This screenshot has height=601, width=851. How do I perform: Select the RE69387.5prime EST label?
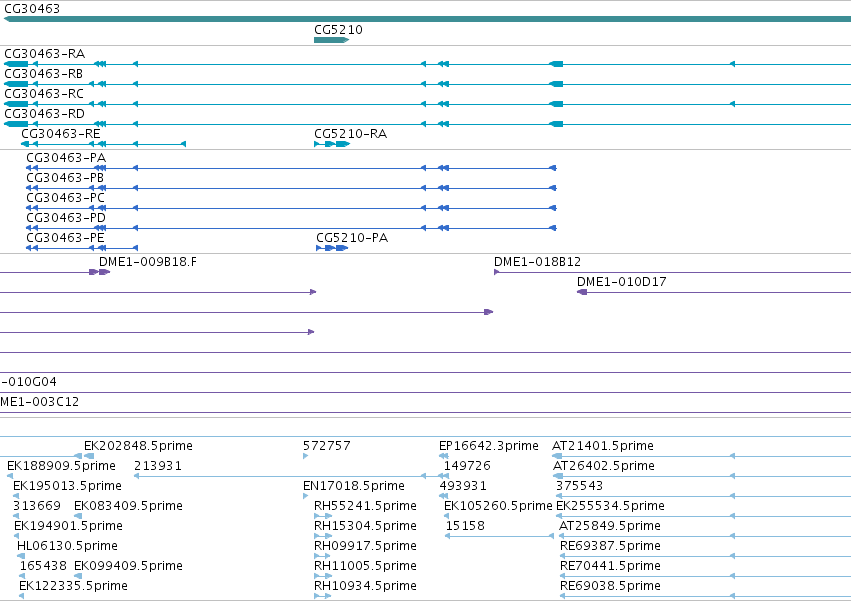(611, 546)
